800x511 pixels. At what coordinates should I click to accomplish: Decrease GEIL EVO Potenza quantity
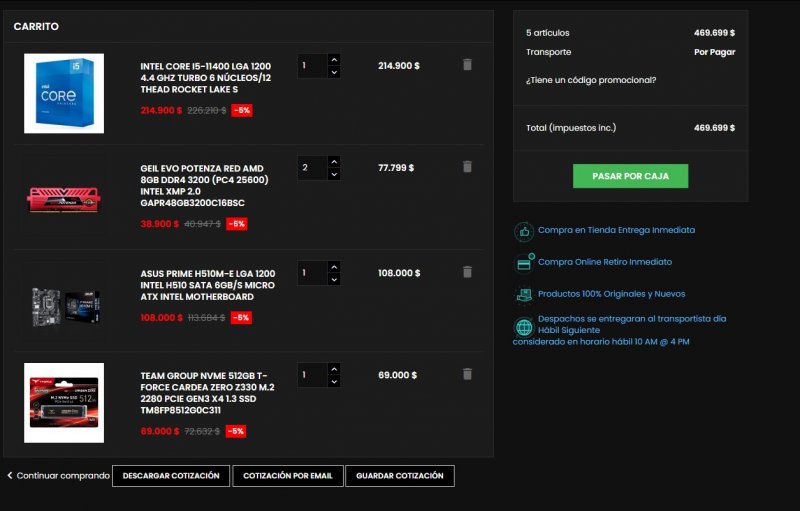coord(334,174)
